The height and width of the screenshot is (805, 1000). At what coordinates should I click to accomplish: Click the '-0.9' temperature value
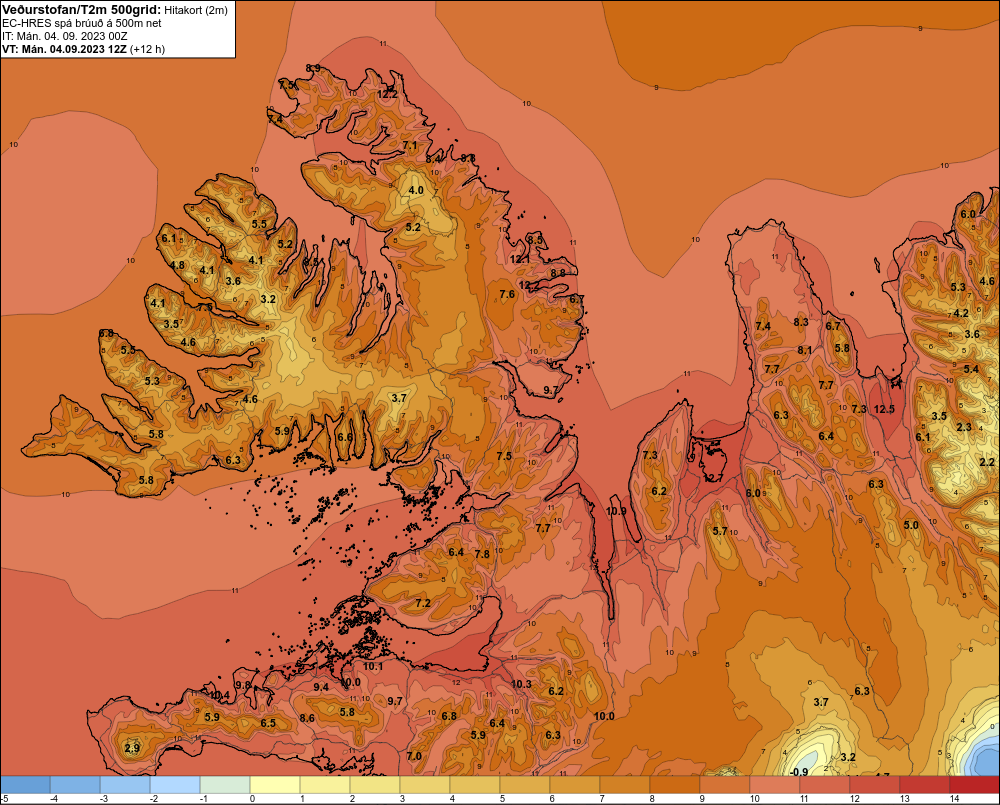[x=799, y=772]
